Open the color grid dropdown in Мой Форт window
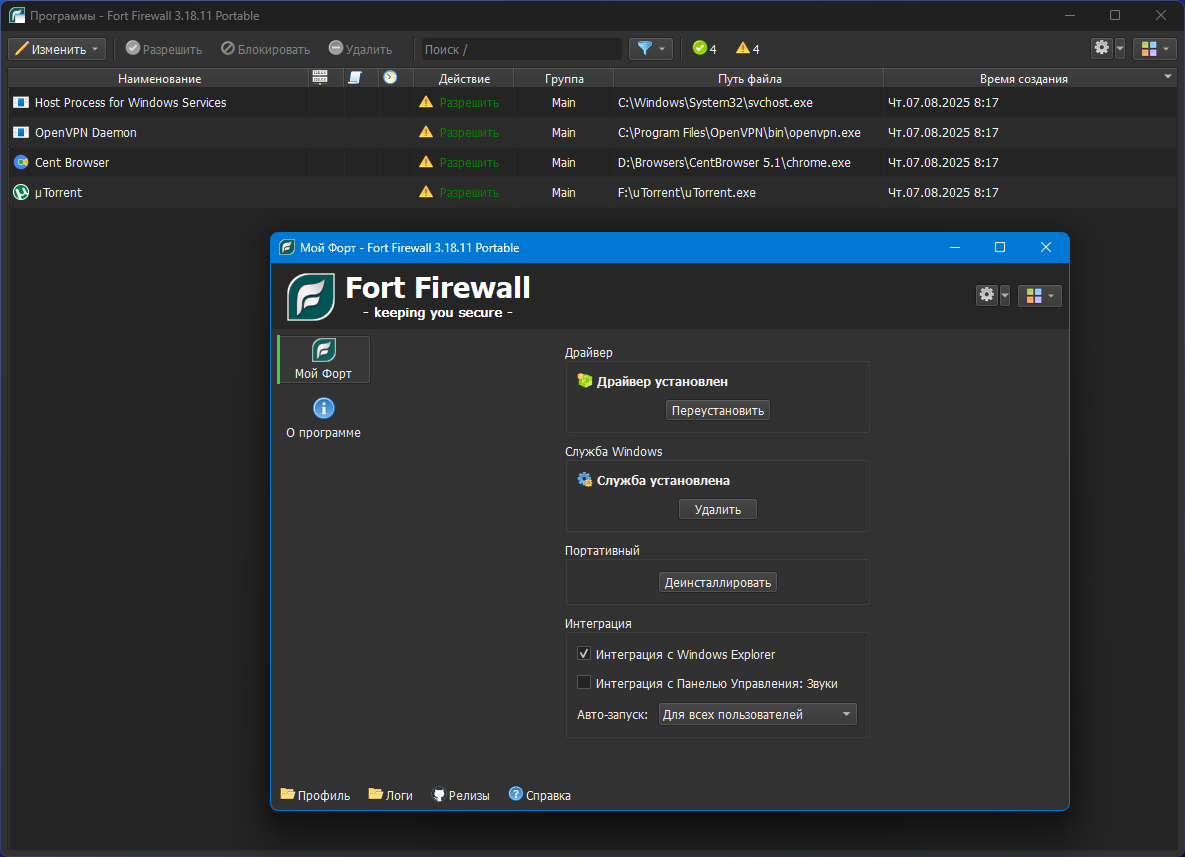The image size is (1185, 857). 1040,295
